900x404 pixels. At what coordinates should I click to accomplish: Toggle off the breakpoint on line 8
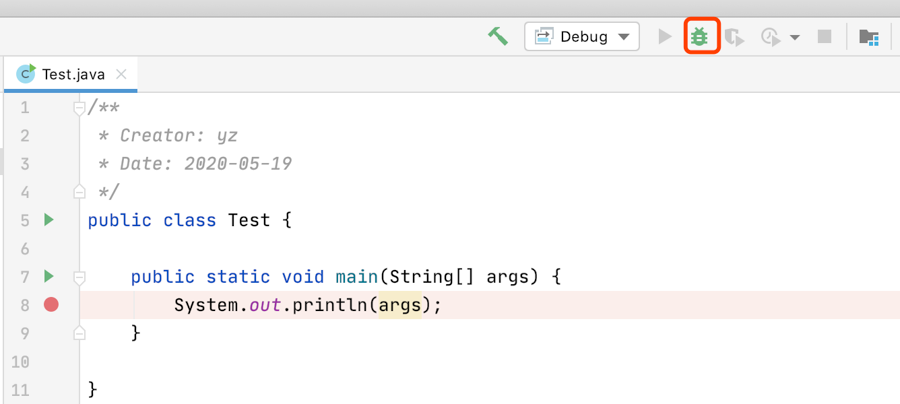coord(51,304)
